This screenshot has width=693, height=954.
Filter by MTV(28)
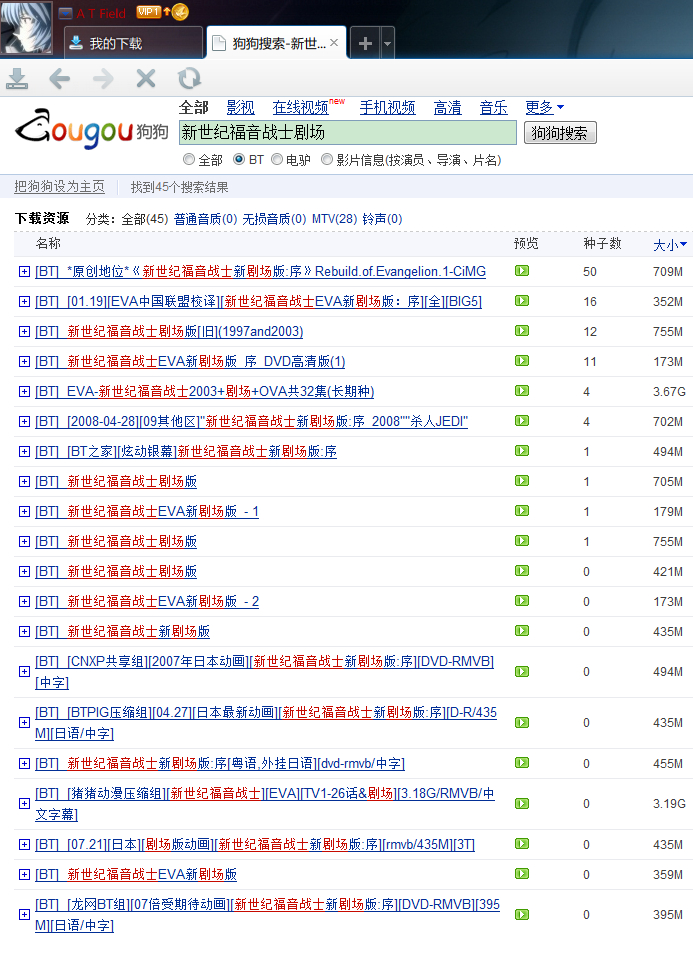[x=335, y=219]
